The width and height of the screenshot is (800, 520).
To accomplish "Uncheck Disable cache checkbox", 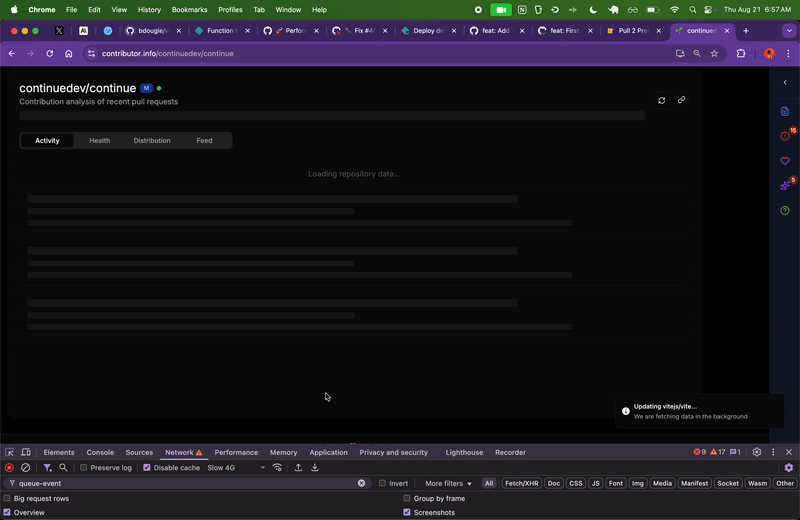I will (x=147, y=467).
